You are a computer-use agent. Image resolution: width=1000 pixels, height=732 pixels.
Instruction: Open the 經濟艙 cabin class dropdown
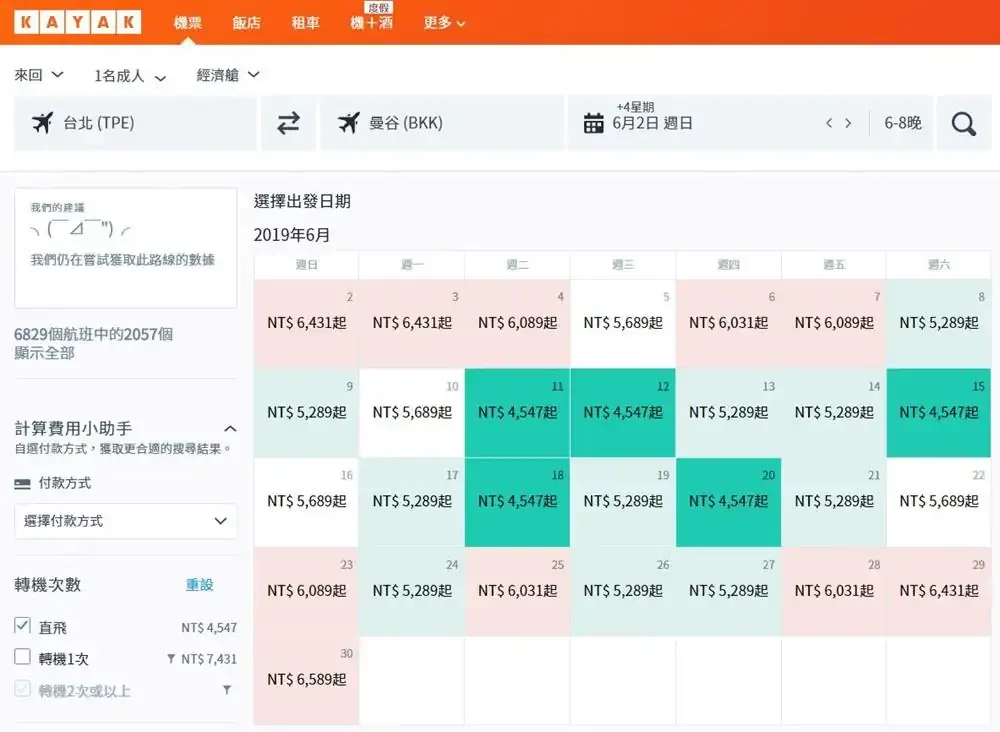[x=228, y=75]
